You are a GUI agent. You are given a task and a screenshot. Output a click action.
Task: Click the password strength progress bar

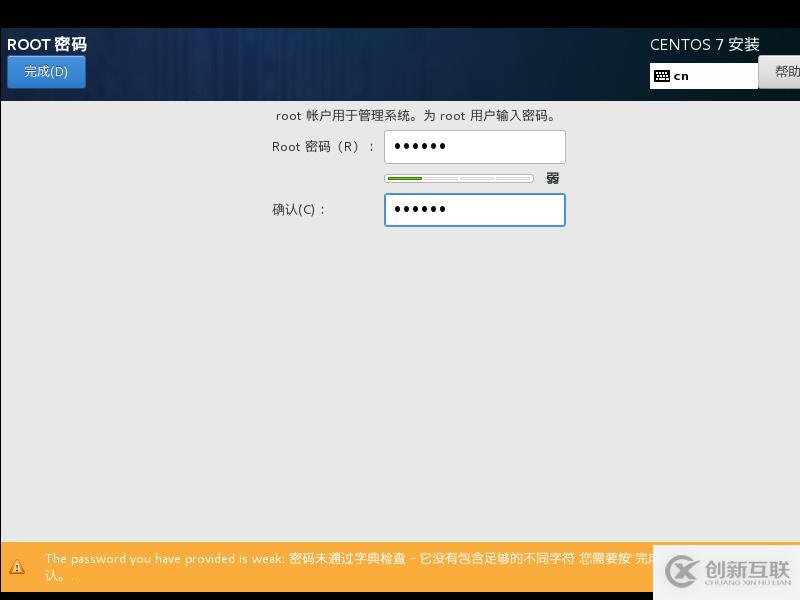pyautogui.click(x=458, y=177)
